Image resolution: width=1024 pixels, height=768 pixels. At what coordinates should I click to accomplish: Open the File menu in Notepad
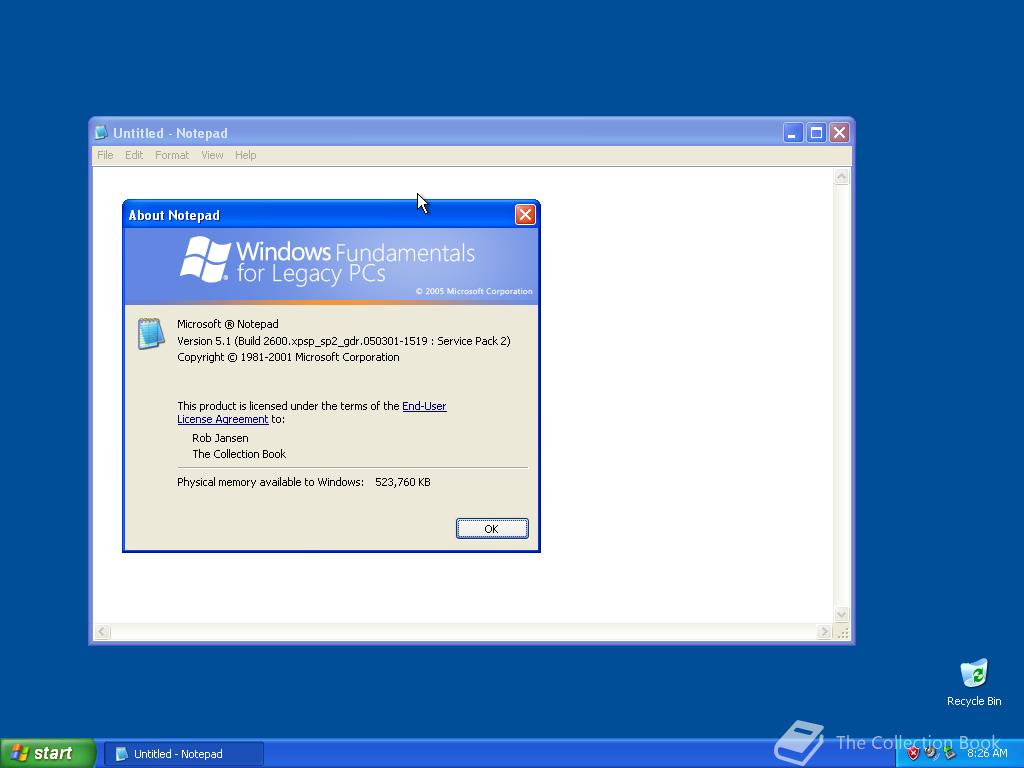[x=105, y=155]
